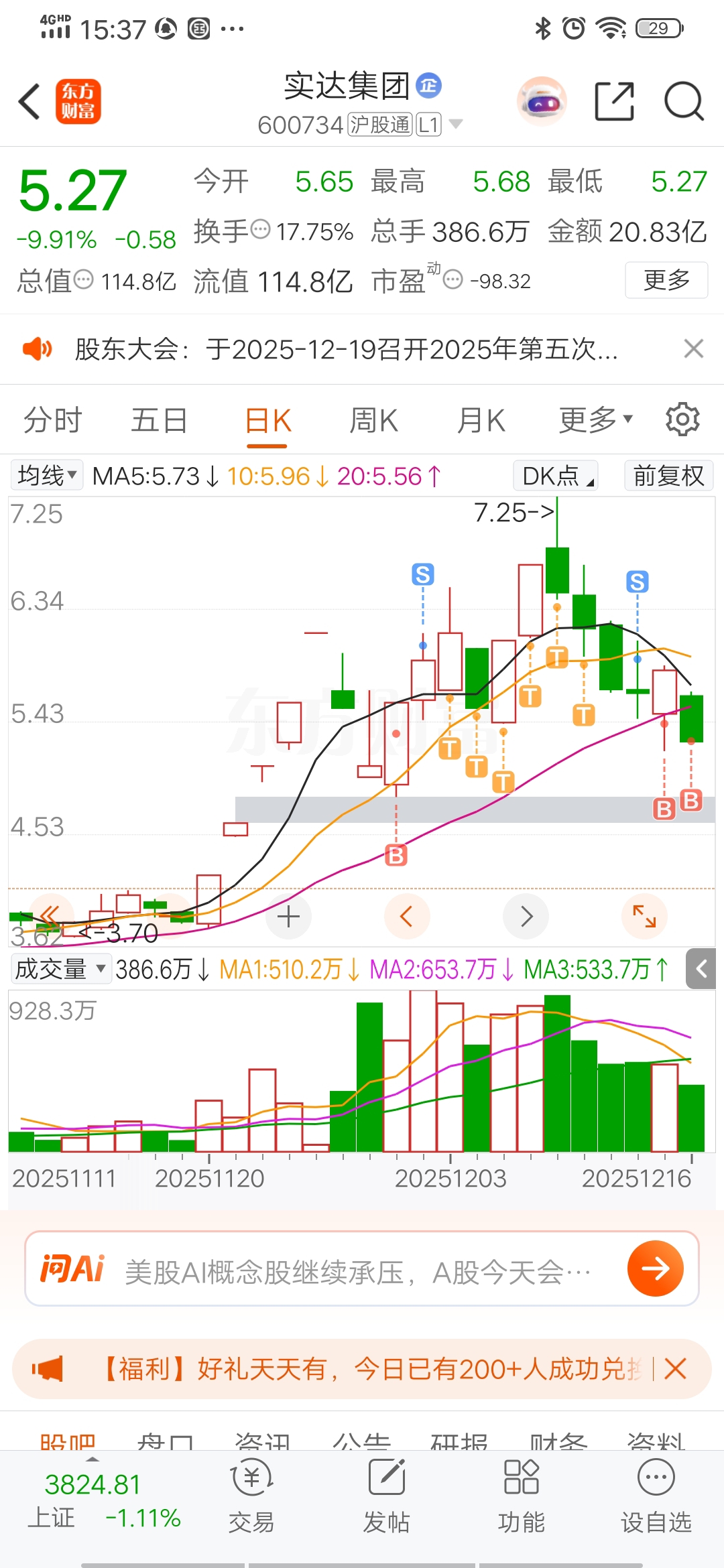Viewport: 724px width, 1568px height.
Task: Open the 问AI question input field
Action: (x=362, y=1268)
